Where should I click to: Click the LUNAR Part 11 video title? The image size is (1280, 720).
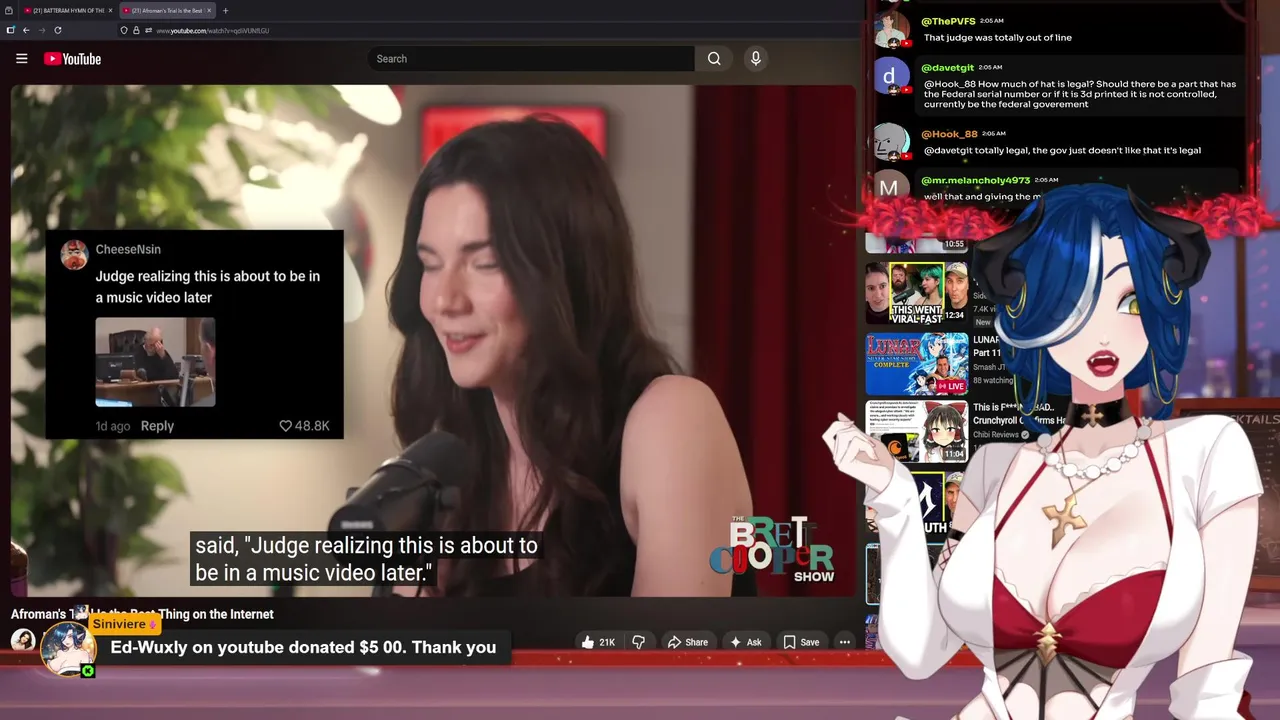(x=988, y=346)
